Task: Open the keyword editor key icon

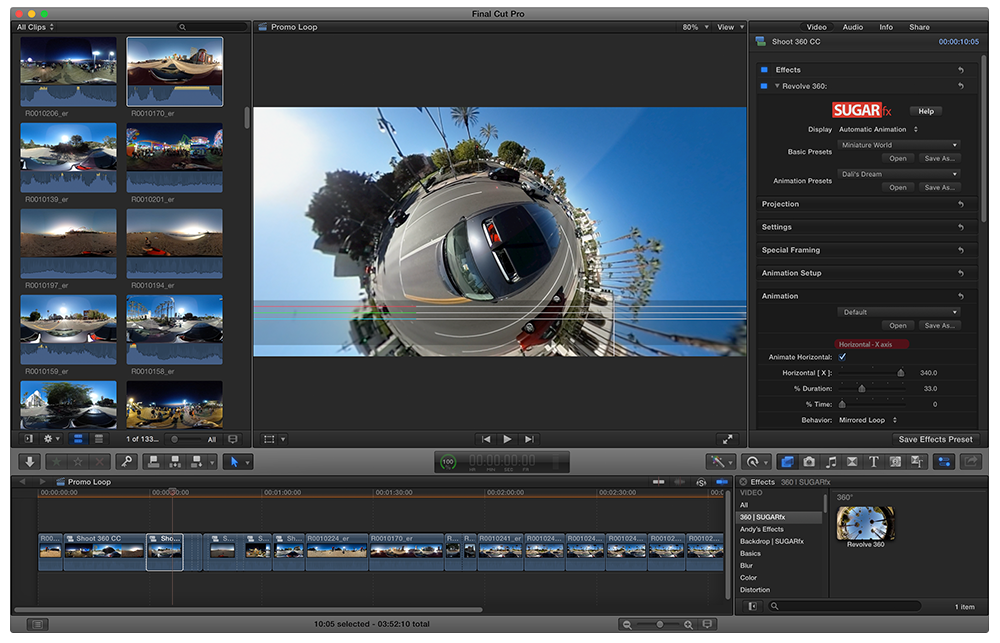Action: pos(127,461)
